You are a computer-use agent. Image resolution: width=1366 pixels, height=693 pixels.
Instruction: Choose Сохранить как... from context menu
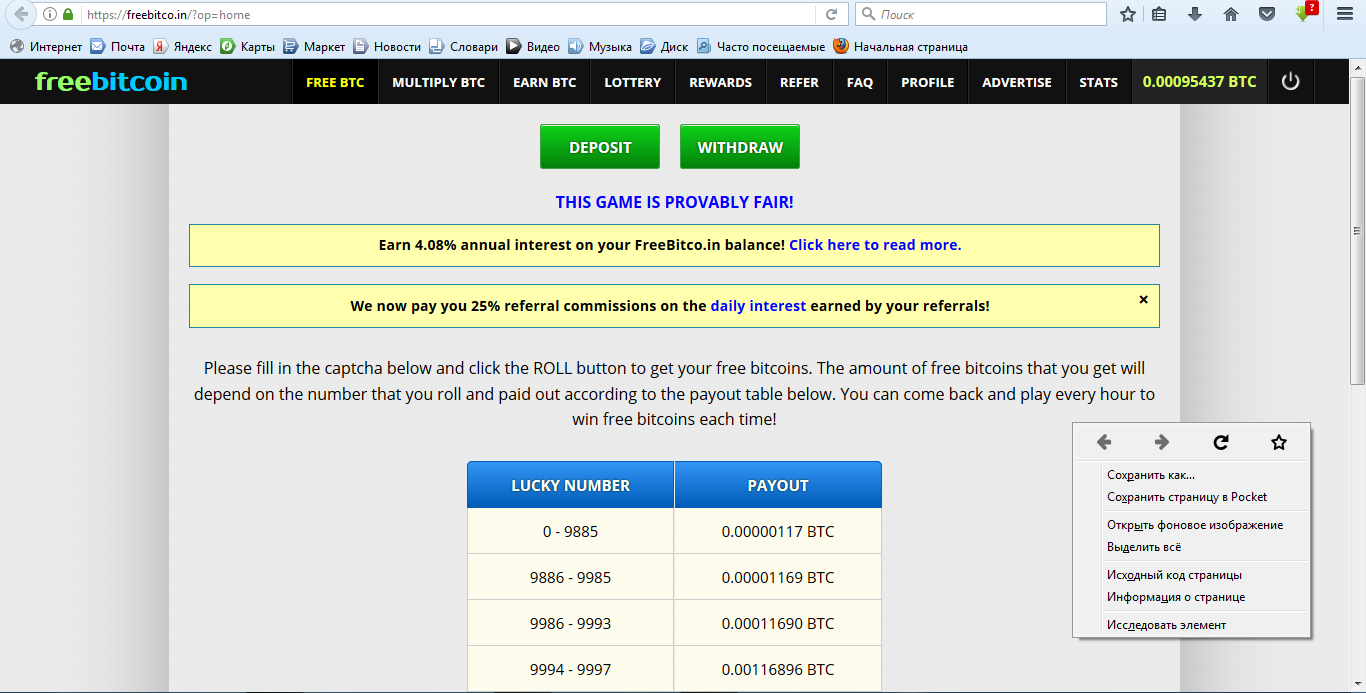(x=1190, y=475)
